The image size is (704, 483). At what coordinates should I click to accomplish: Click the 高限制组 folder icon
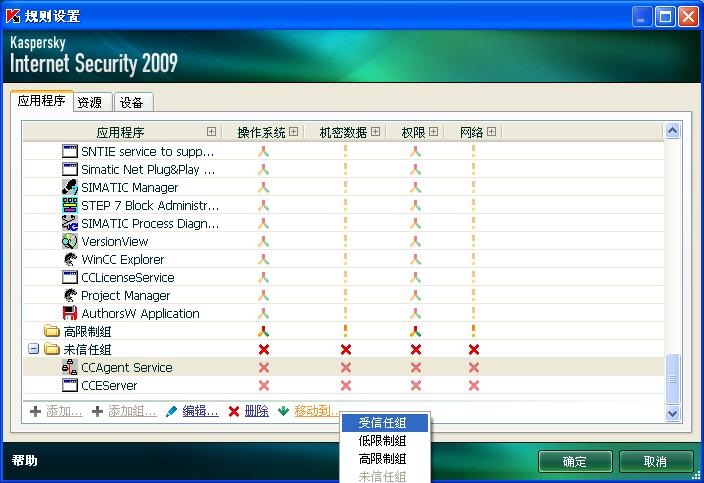point(52,331)
